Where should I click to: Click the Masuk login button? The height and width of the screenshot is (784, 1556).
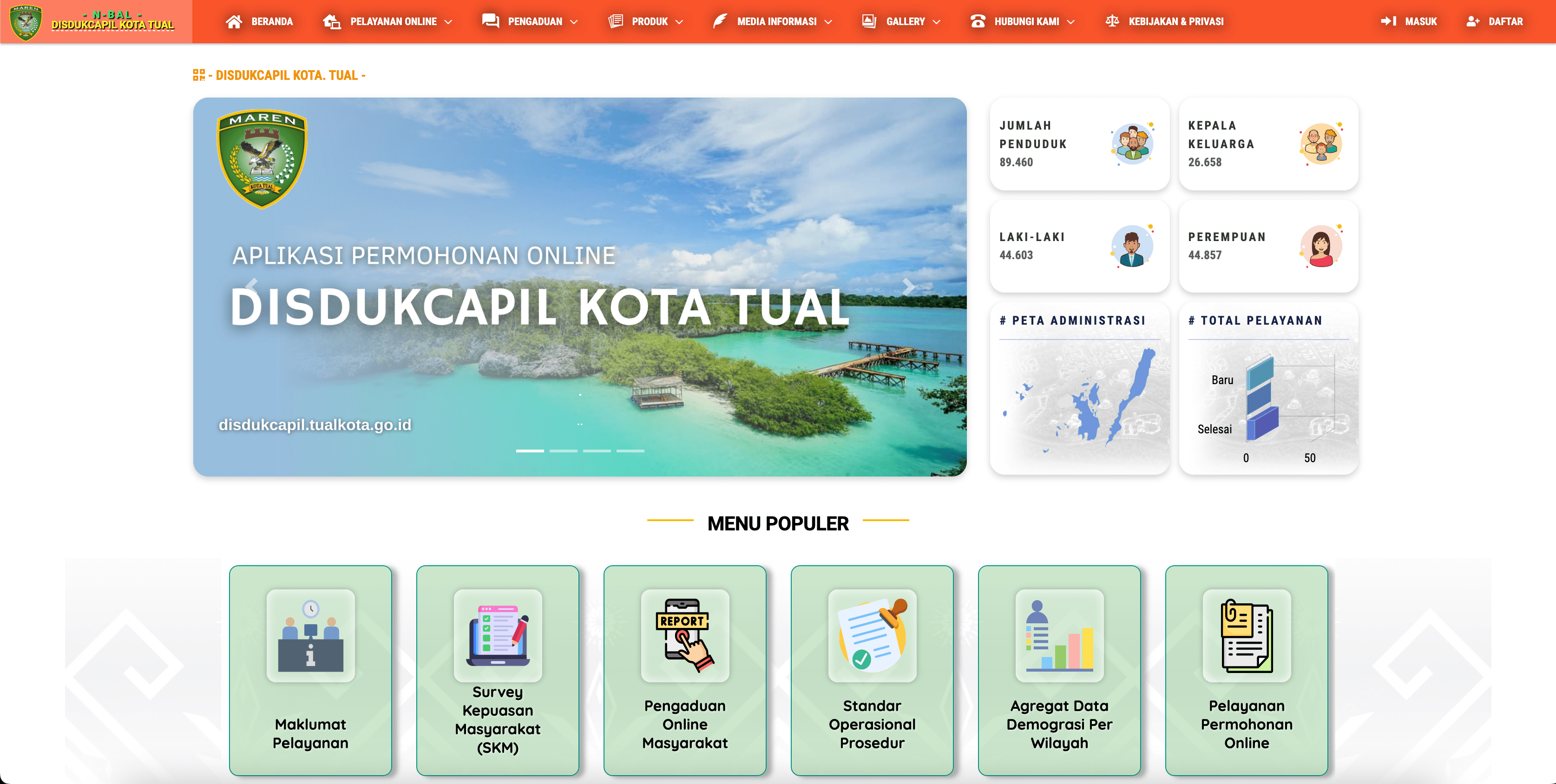(x=1409, y=22)
